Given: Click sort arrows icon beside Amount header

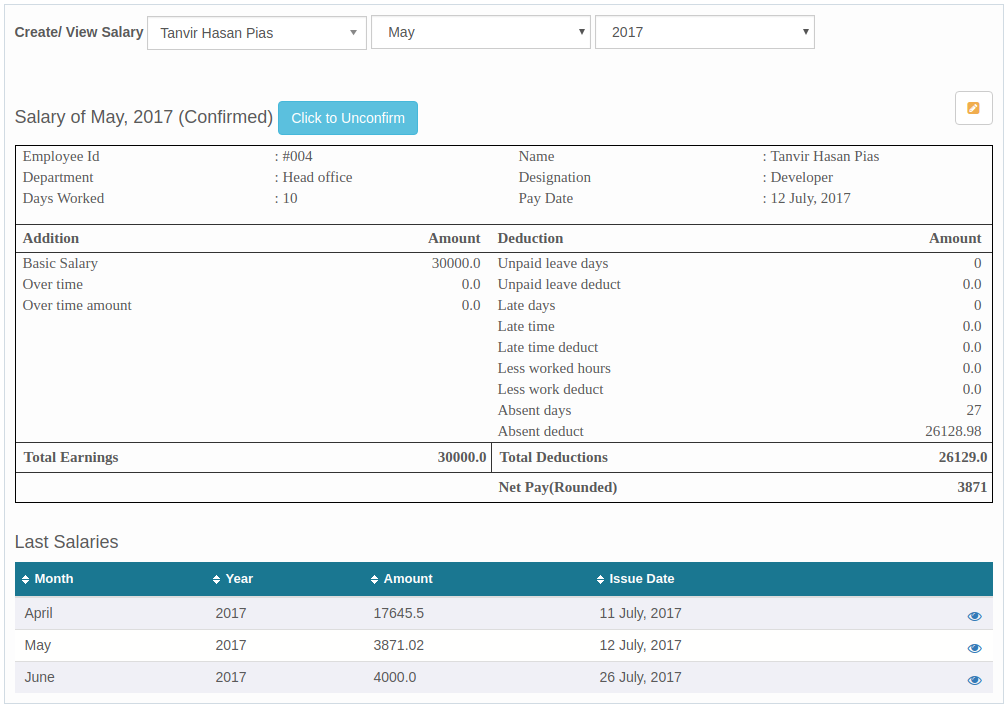Looking at the screenshot, I should click(375, 580).
